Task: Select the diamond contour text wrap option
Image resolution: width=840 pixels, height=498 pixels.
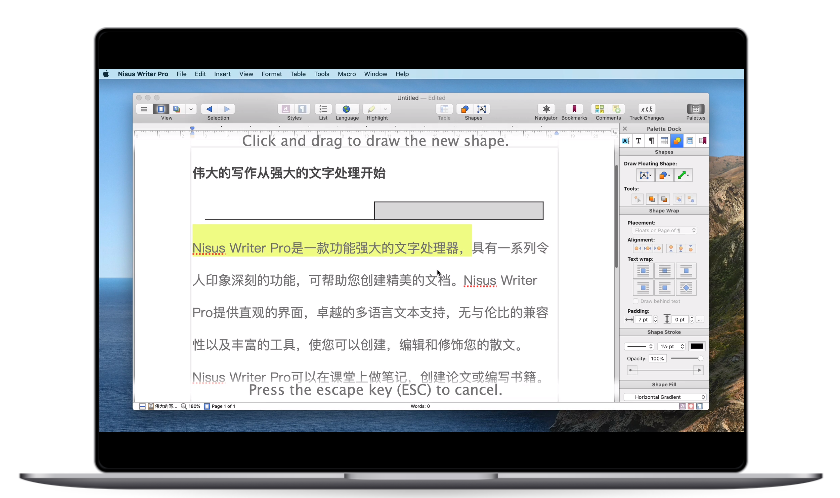Action: click(x=686, y=288)
